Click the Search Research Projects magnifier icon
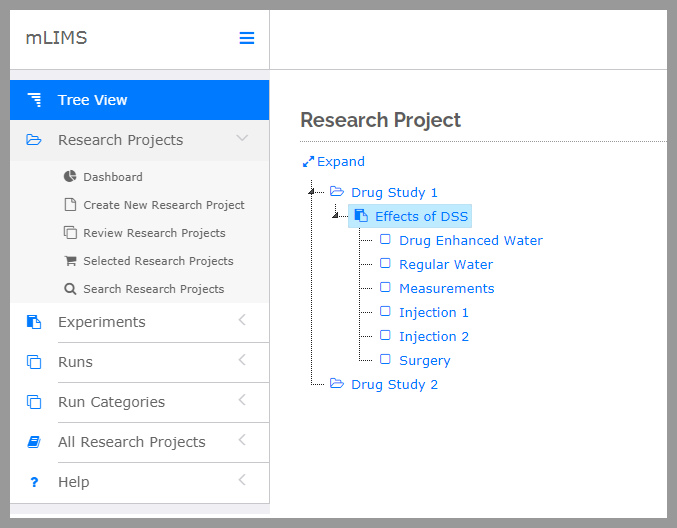The image size is (677, 528). click(x=70, y=289)
